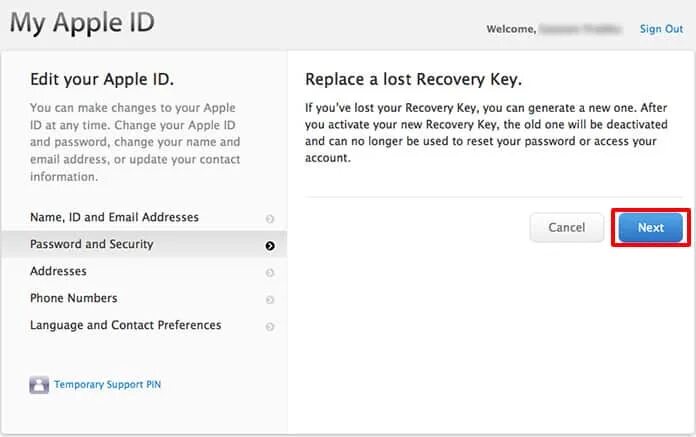Click arrow icon beside Language and Contact Preferences
696x437 pixels.
coord(270,326)
